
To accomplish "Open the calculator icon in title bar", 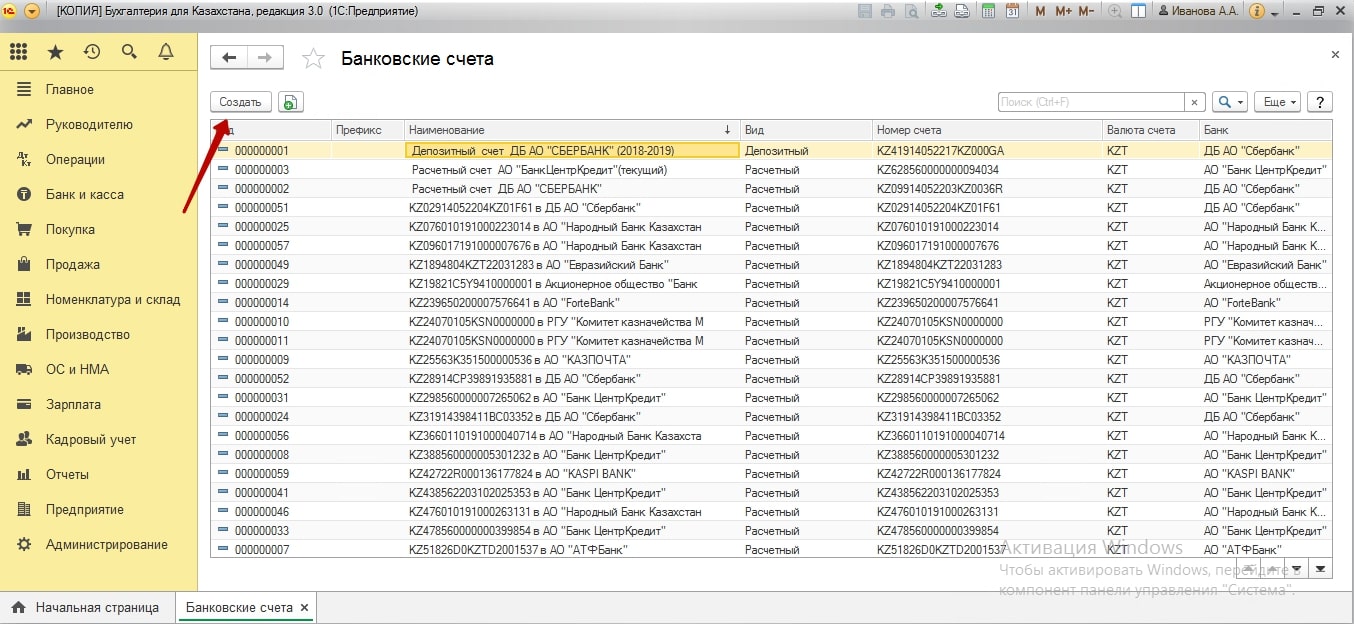I will (989, 12).
